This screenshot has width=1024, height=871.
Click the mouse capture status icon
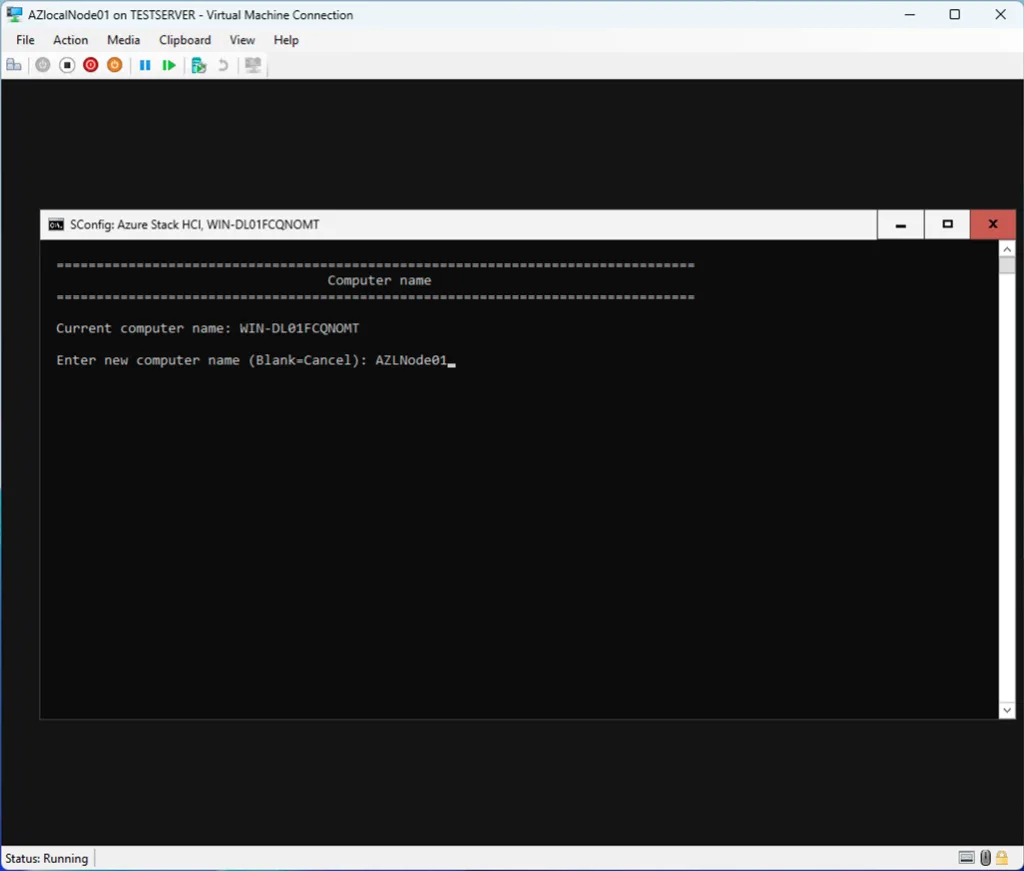(x=985, y=857)
